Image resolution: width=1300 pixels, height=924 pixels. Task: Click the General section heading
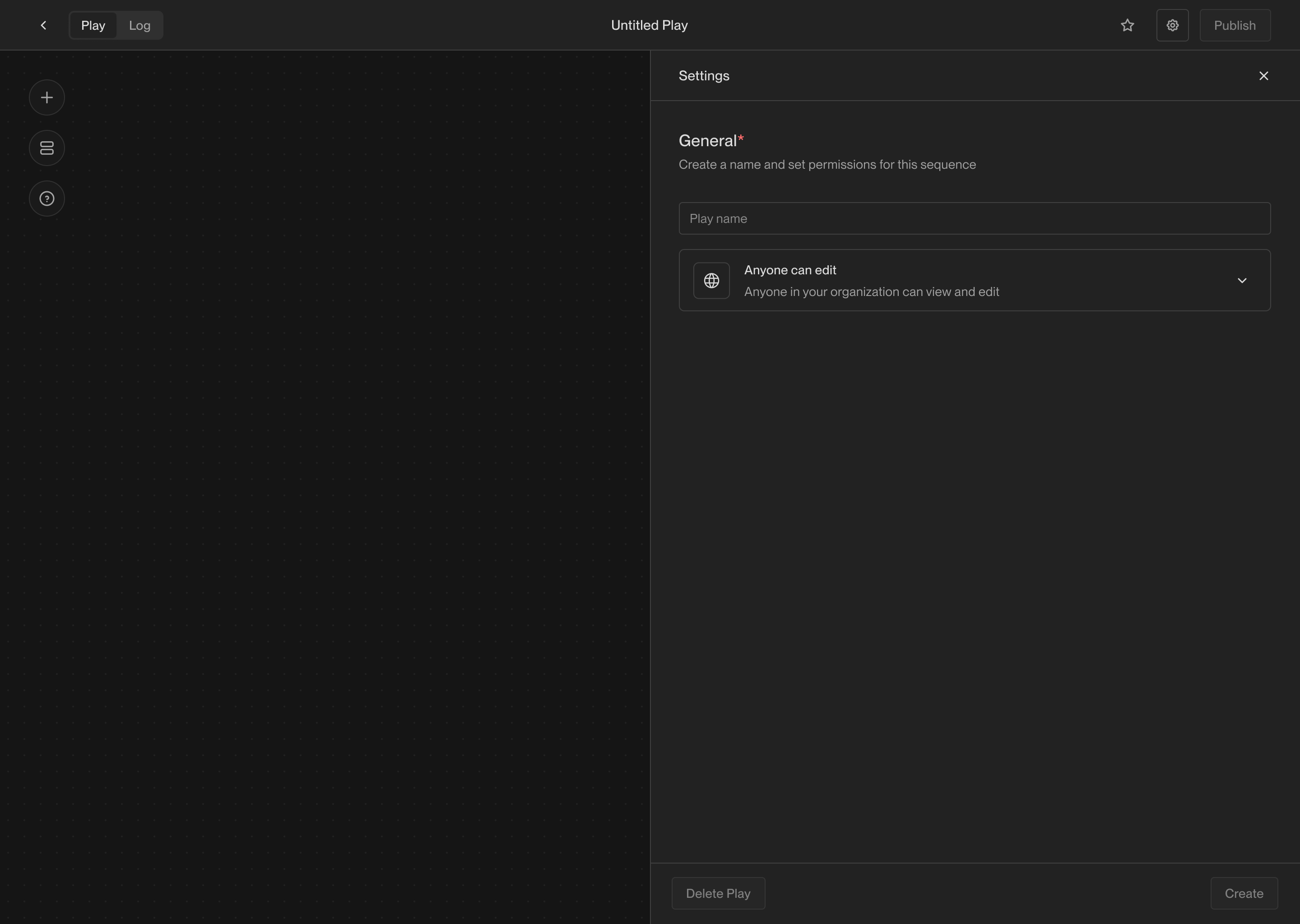click(x=707, y=140)
